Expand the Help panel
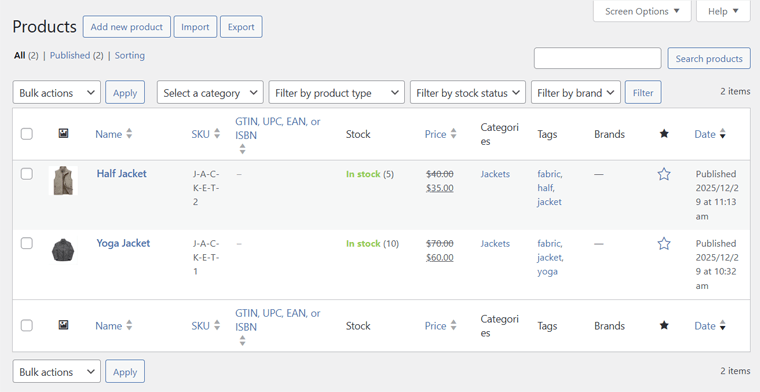Screen dimensions: 760x392 click(723, 11)
